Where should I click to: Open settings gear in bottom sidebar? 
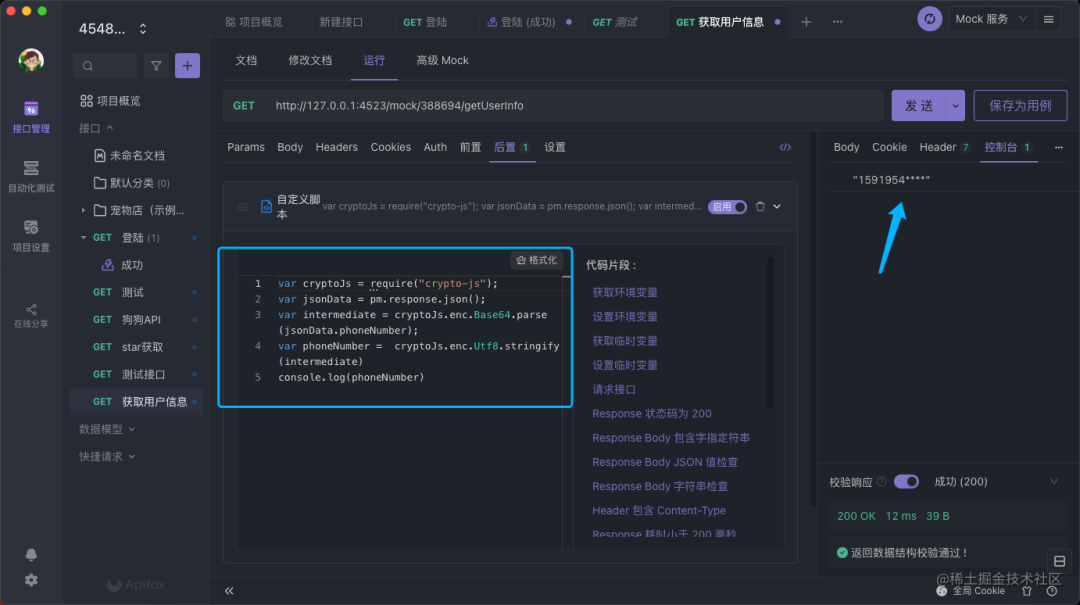[31, 580]
